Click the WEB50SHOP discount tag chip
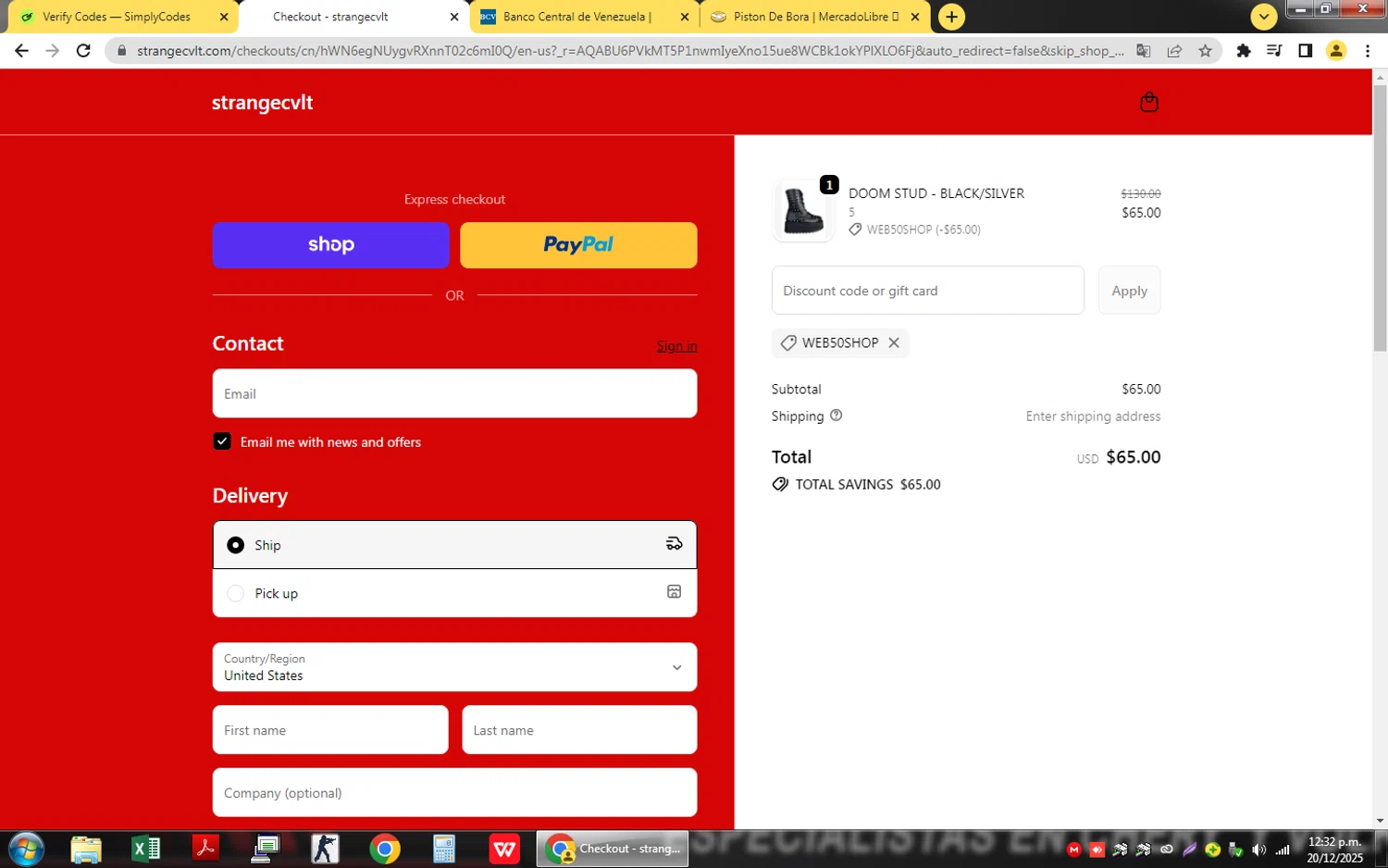 tap(840, 342)
